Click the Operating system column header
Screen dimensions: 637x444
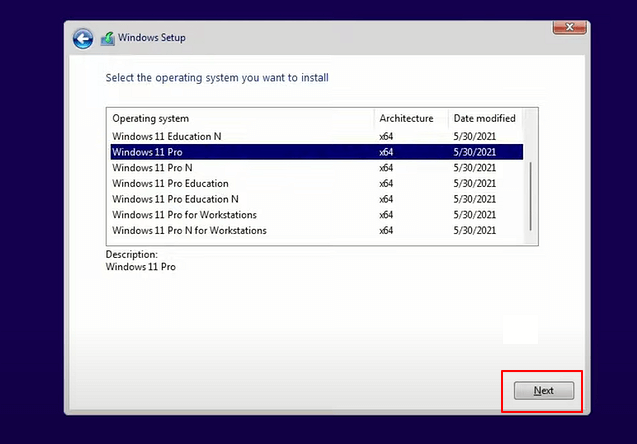click(241, 119)
